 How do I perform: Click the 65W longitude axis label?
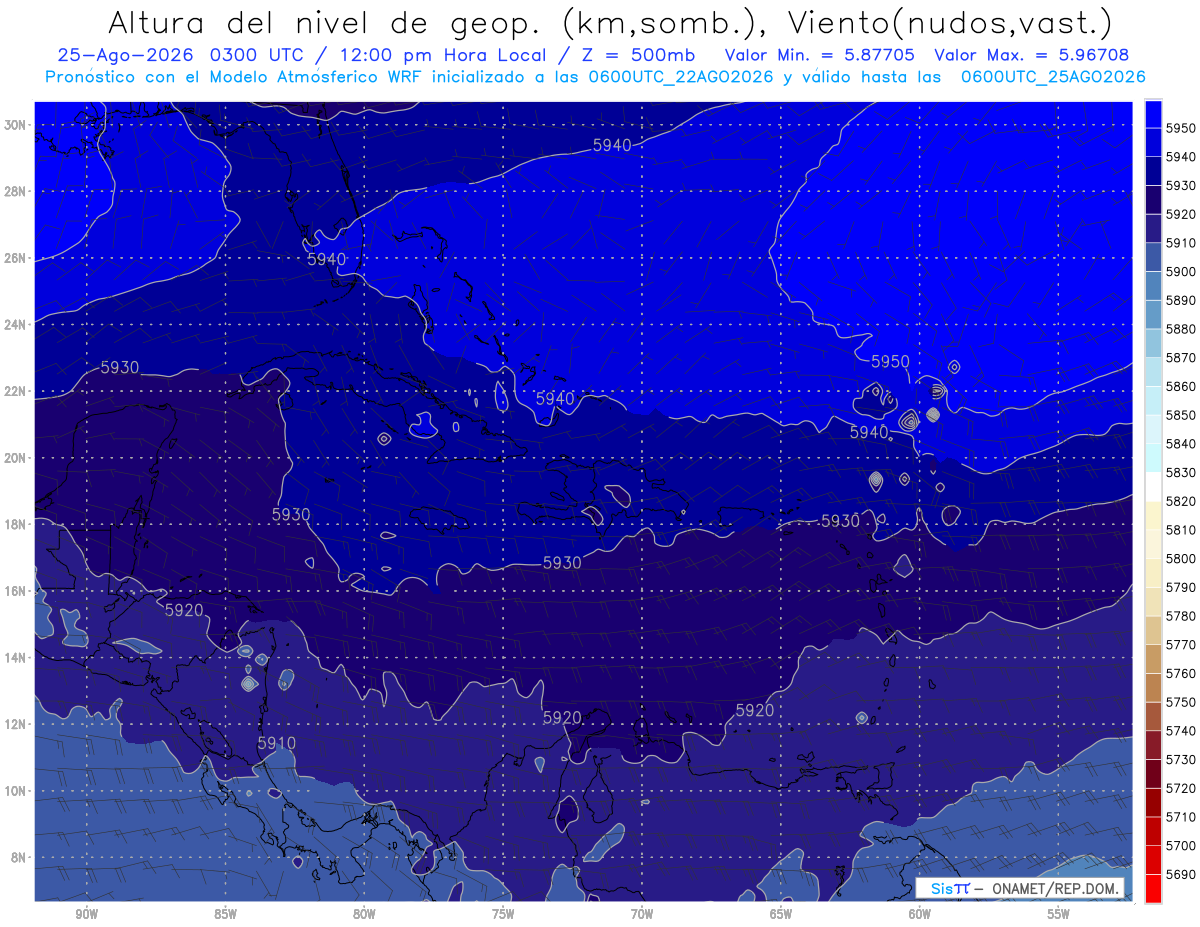click(781, 915)
